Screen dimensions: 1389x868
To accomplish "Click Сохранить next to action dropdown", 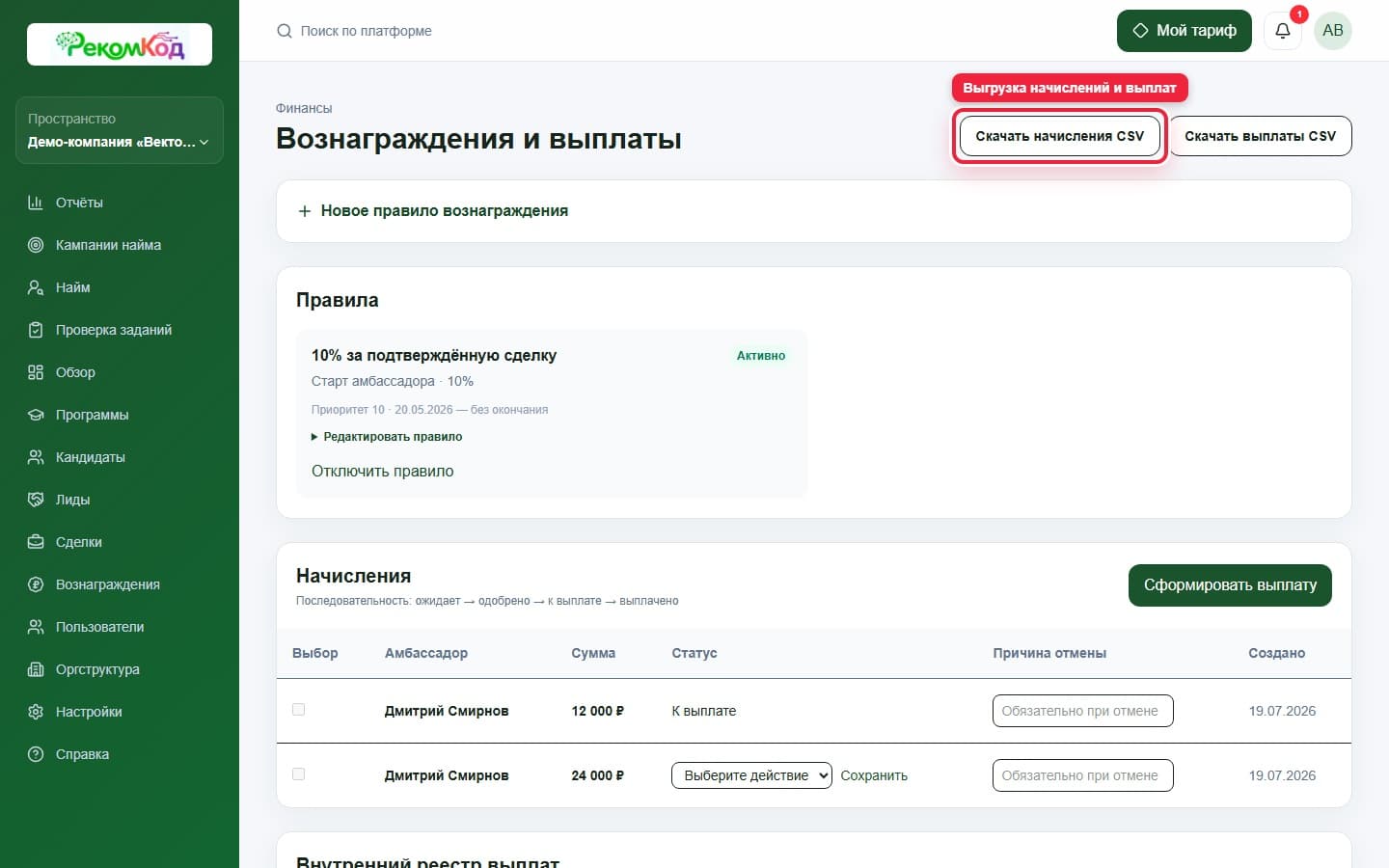I will [874, 775].
